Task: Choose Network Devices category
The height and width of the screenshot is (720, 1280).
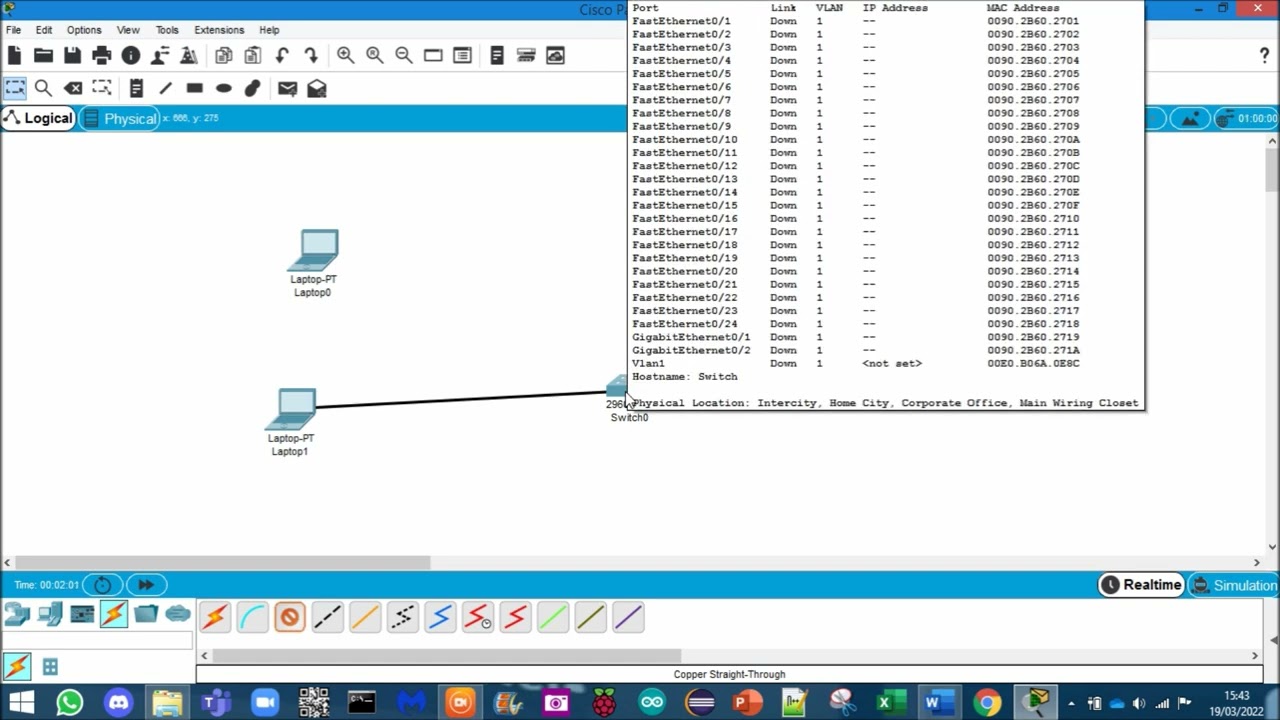Action: (x=17, y=614)
